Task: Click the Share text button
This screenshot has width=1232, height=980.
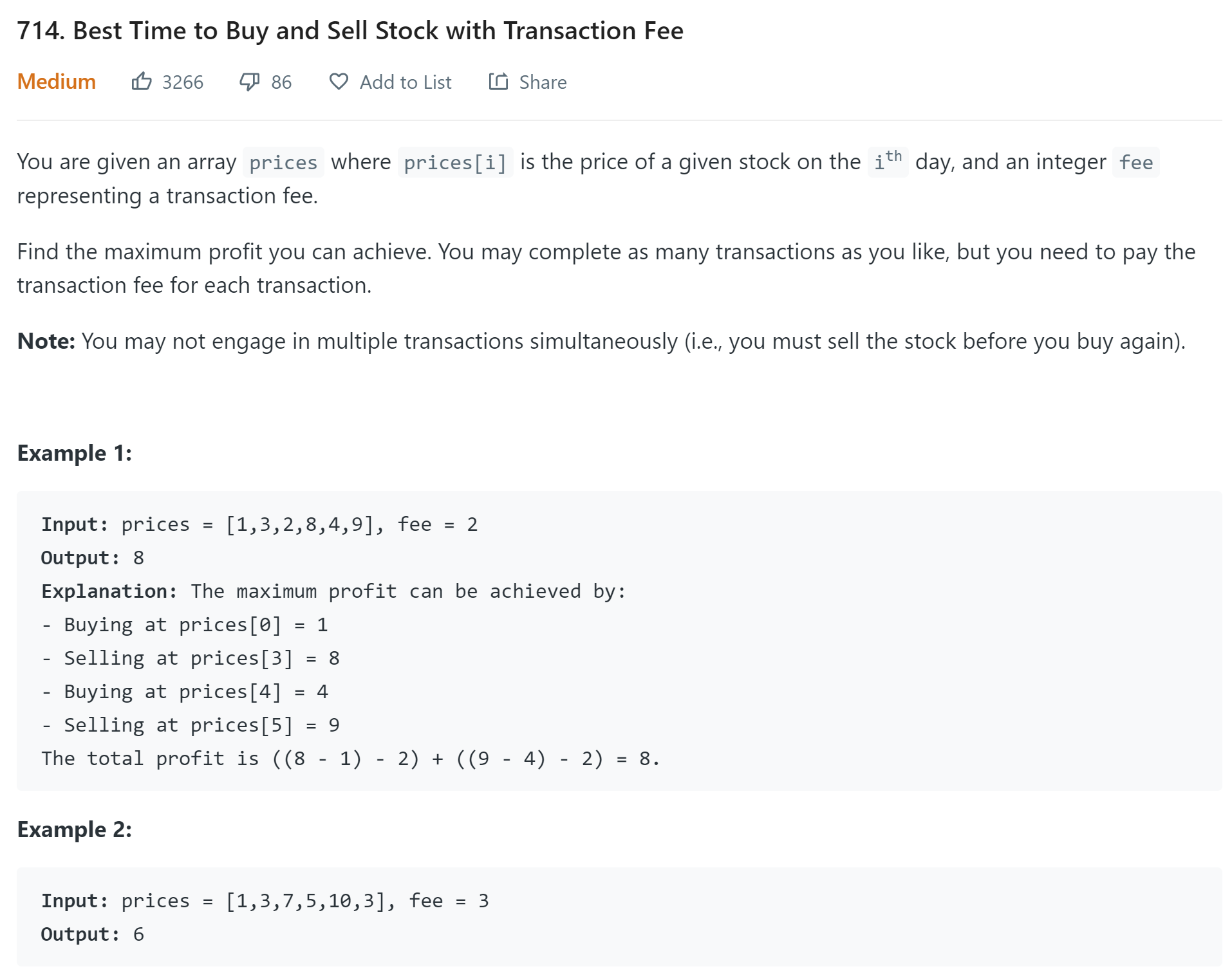Action: point(543,82)
